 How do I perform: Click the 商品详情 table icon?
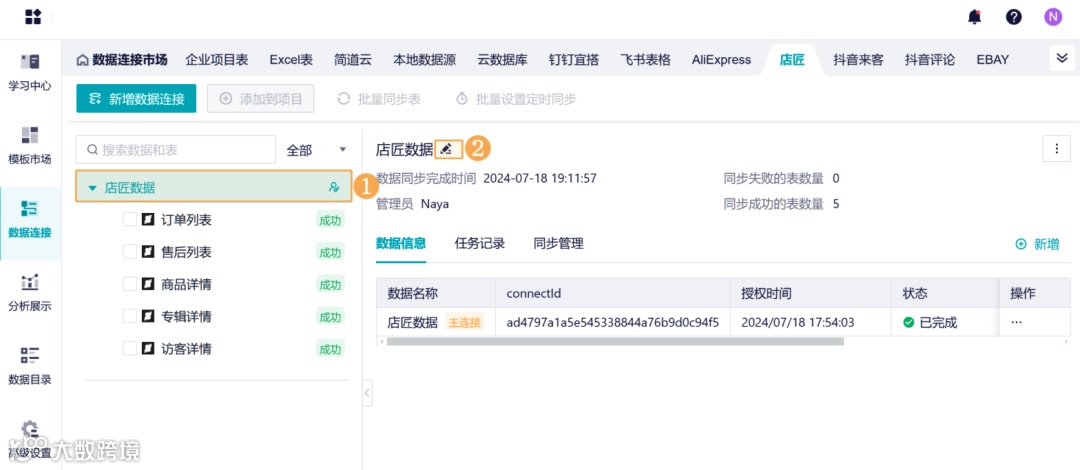point(147,284)
